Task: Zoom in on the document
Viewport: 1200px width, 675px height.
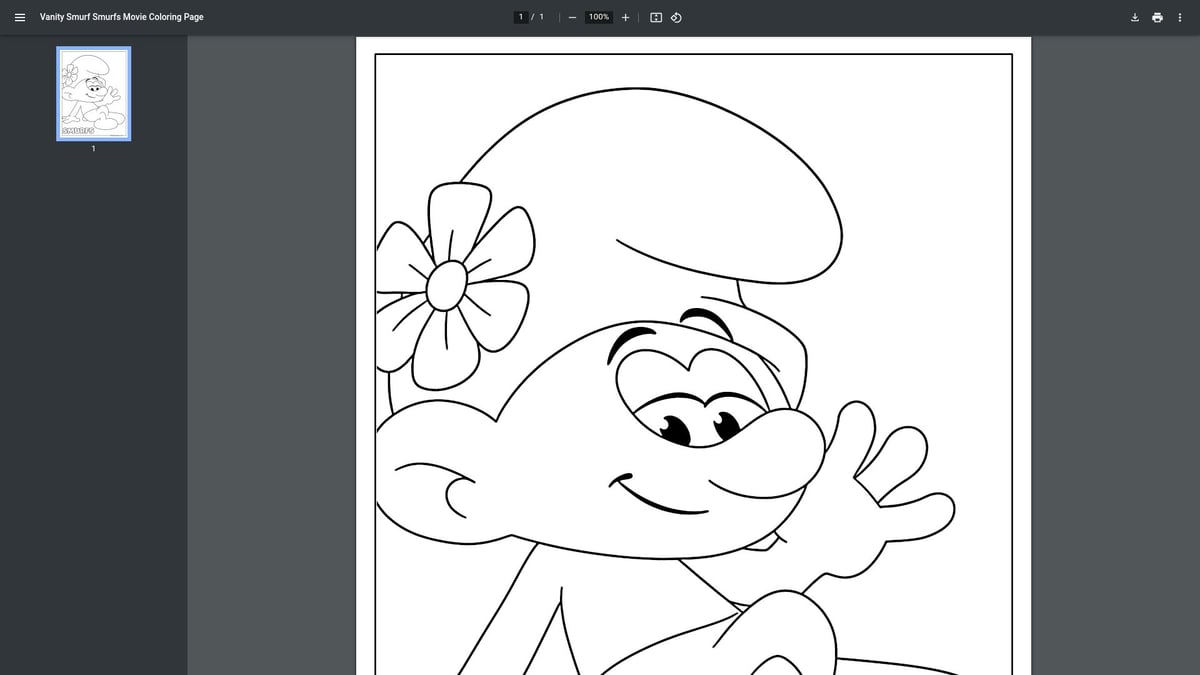Action: click(x=625, y=17)
